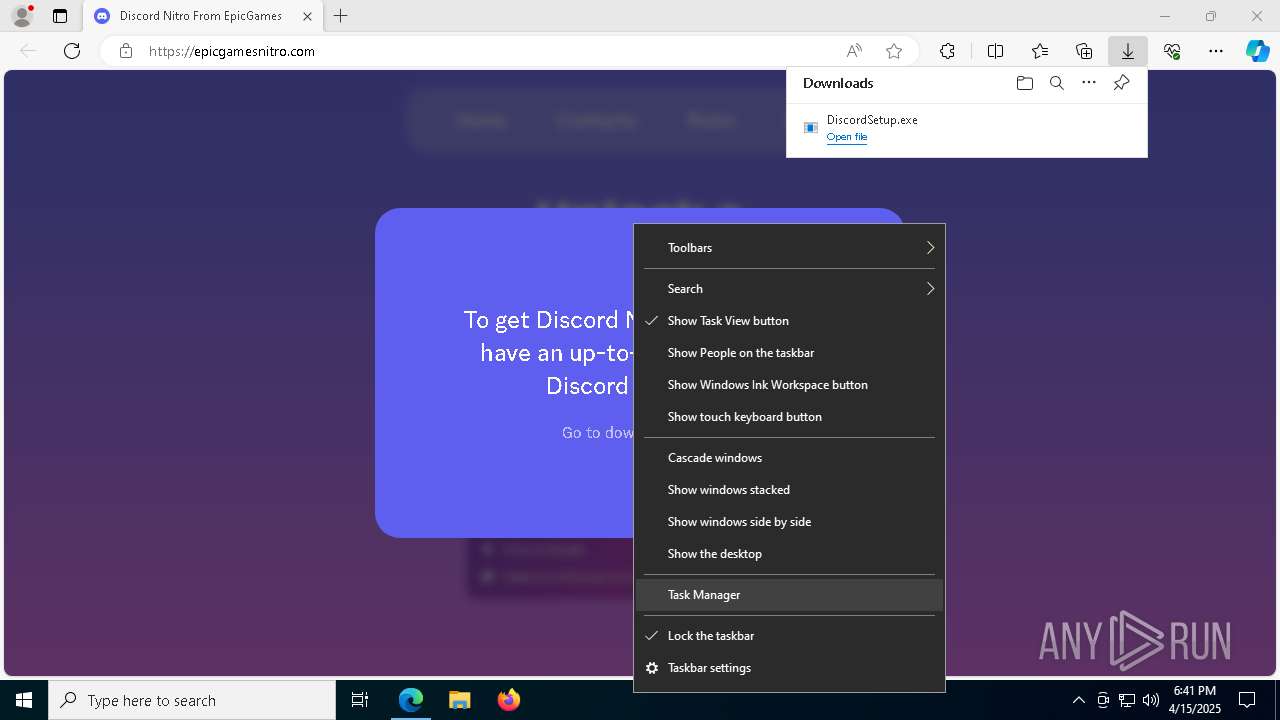Search downloads in Downloads panel

(1056, 83)
